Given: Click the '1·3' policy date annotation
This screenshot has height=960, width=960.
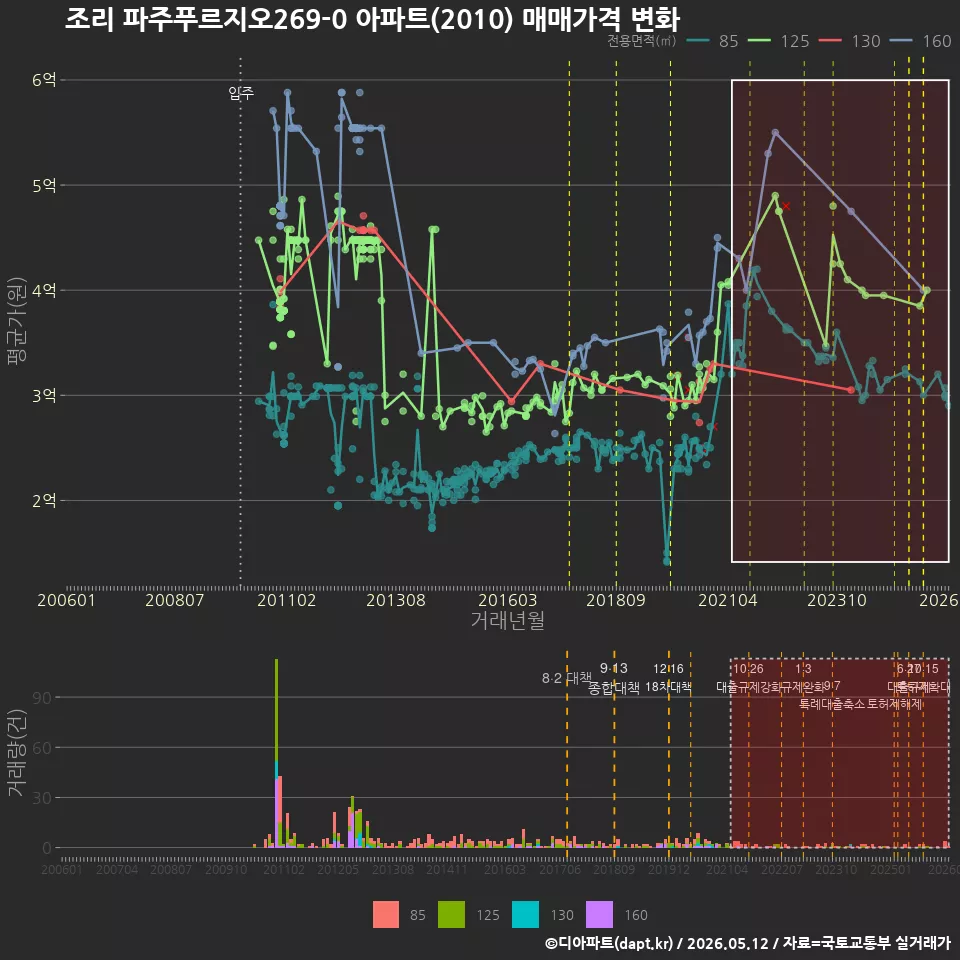Looking at the screenshot, I should [803, 669].
